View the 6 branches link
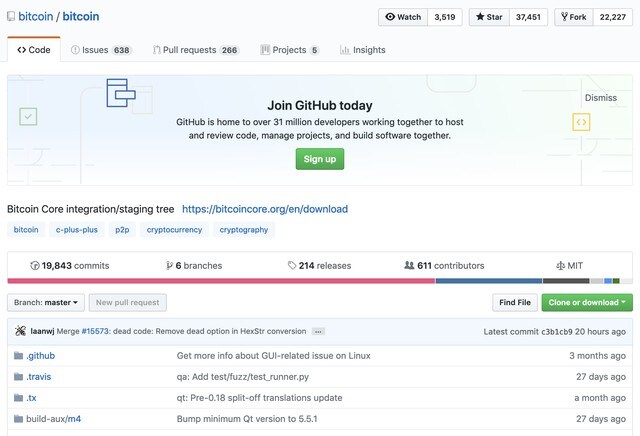 [x=194, y=266]
